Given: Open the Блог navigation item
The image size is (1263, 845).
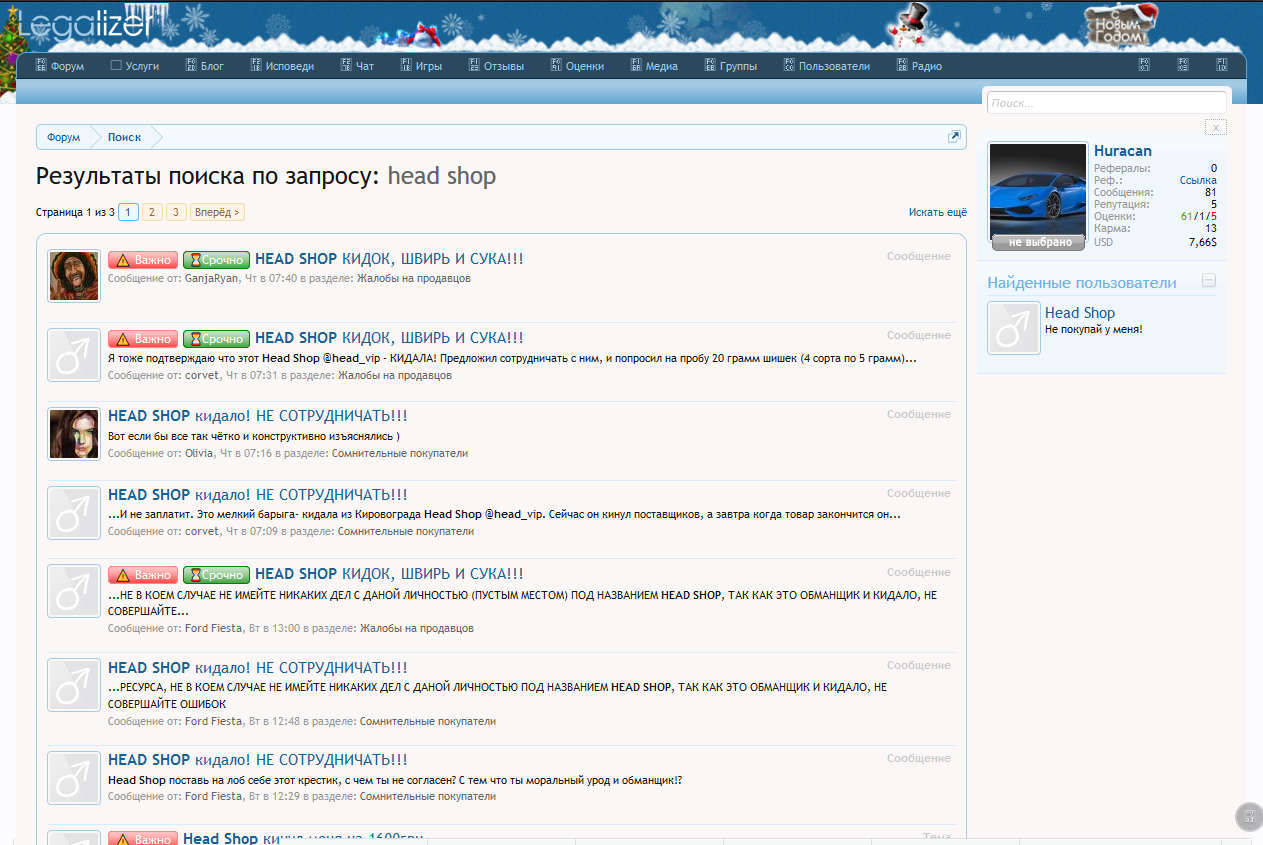Looking at the screenshot, I should click(x=204, y=66).
